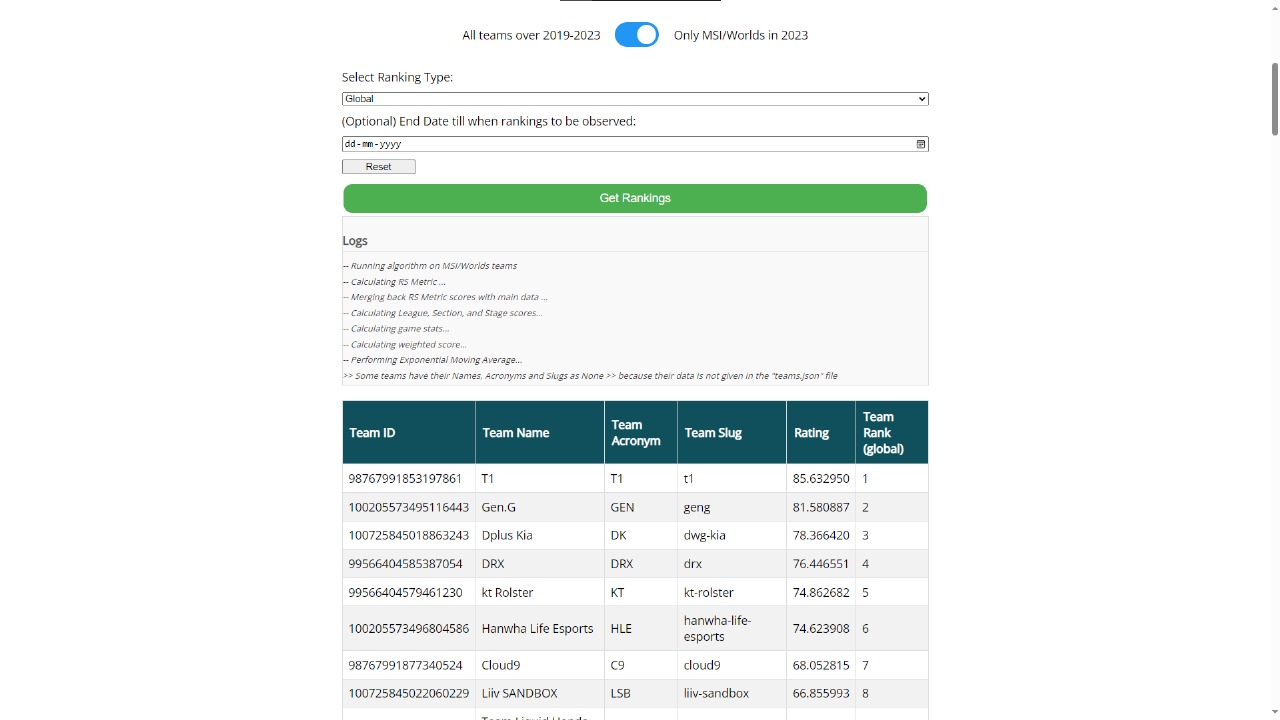
Task: Toggle the MSI/Worlds 2023 switch
Action: pyautogui.click(x=637, y=35)
